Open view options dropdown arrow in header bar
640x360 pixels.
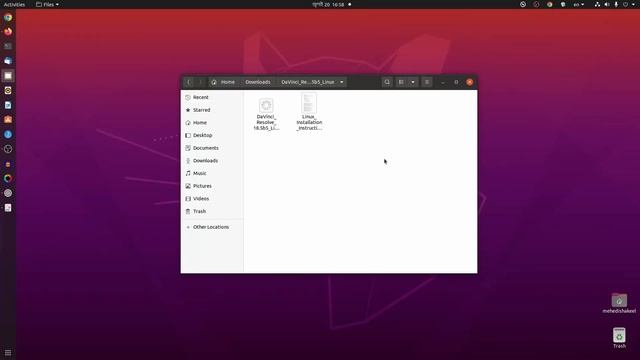pyautogui.click(x=413, y=82)
